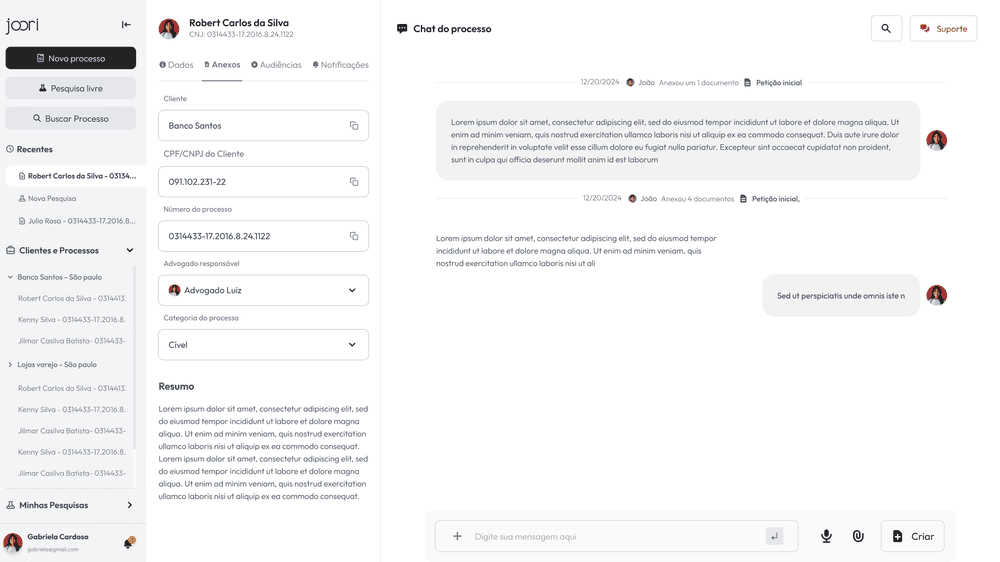Expand the Minhas Pesquisas section
This screenshot has width=1000, height=562.
tap(129, 505)
